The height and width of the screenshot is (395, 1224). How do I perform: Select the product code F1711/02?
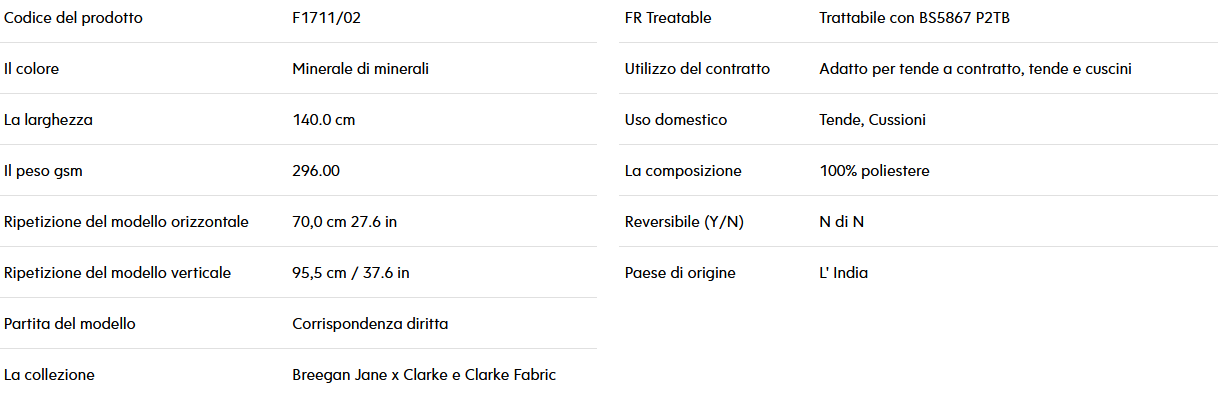(x=320, y=18)
